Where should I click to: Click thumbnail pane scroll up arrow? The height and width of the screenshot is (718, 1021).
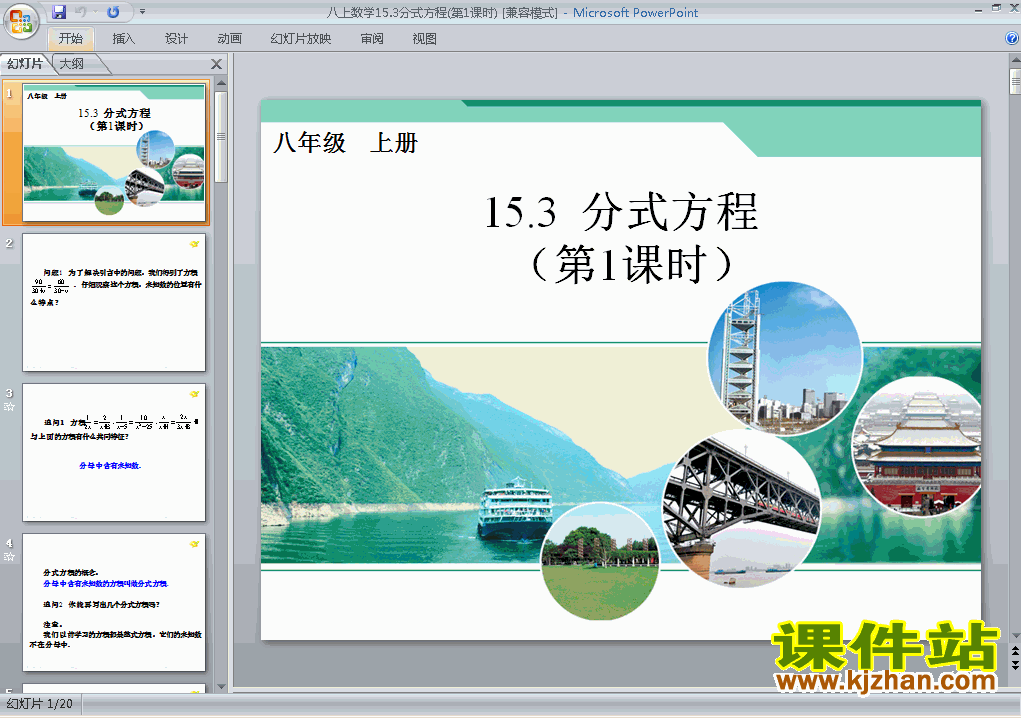coord(221,83)
